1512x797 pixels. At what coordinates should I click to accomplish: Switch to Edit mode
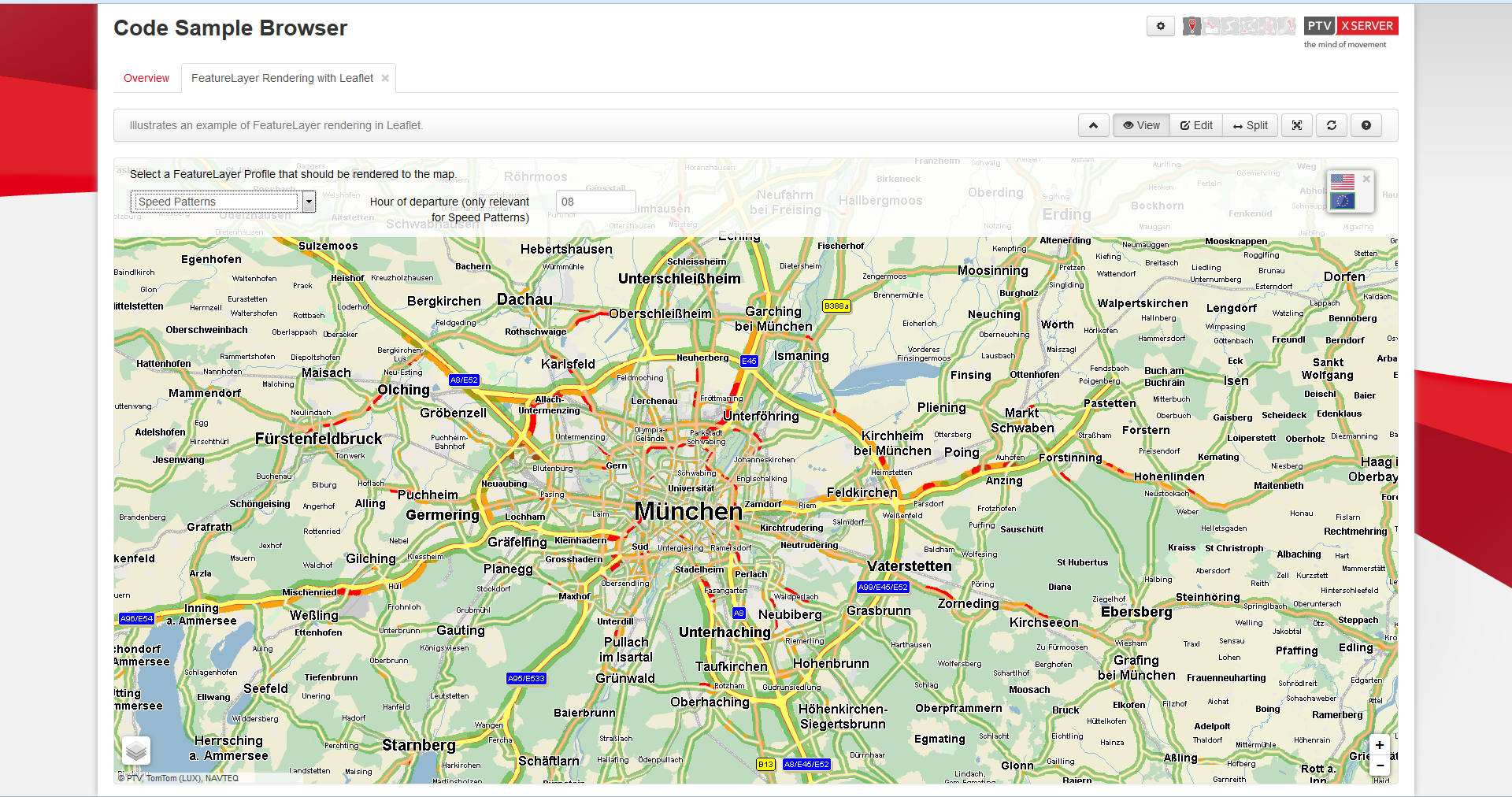1195,125
